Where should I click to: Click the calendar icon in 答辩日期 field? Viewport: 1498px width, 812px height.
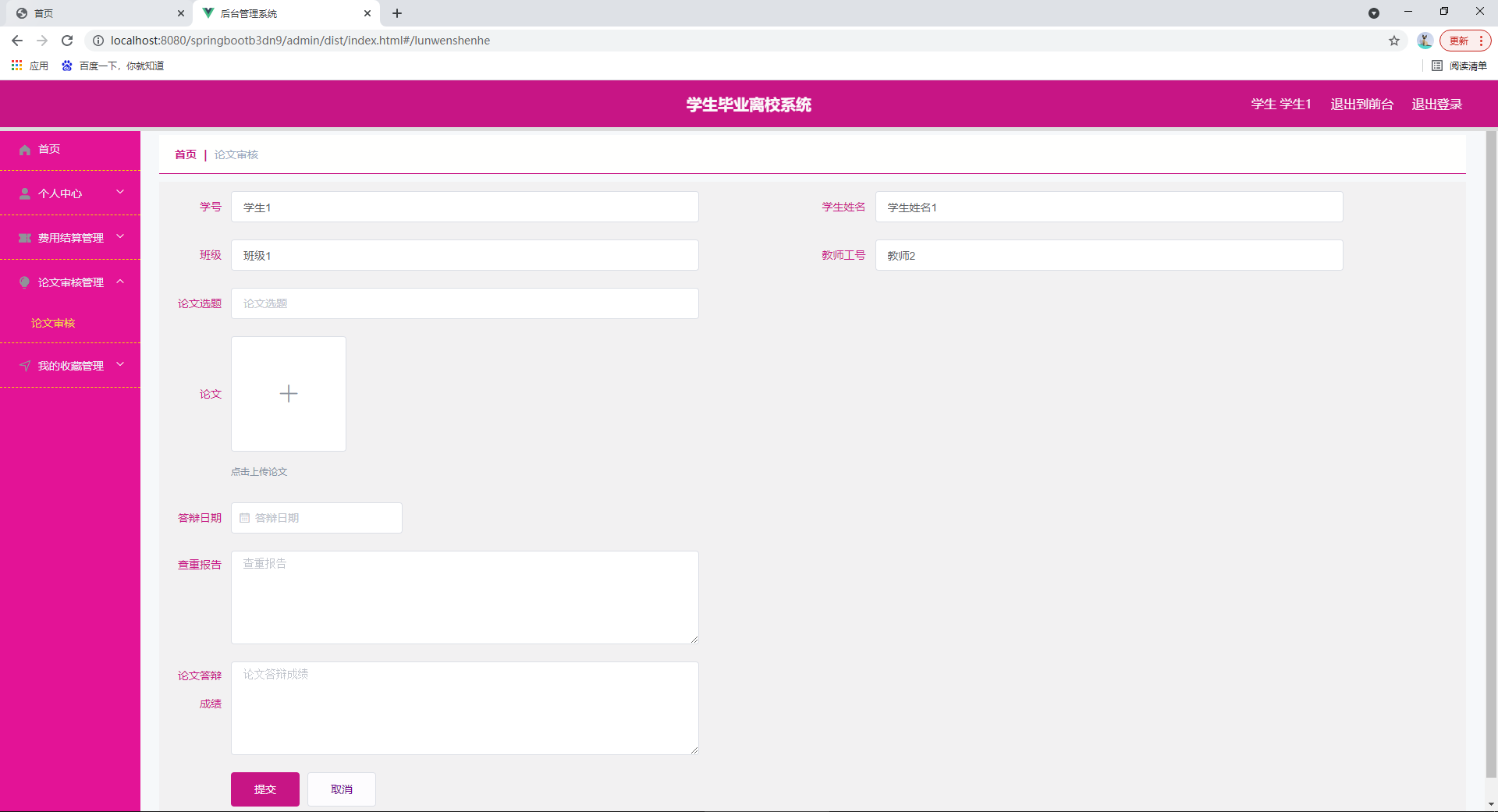245,518
